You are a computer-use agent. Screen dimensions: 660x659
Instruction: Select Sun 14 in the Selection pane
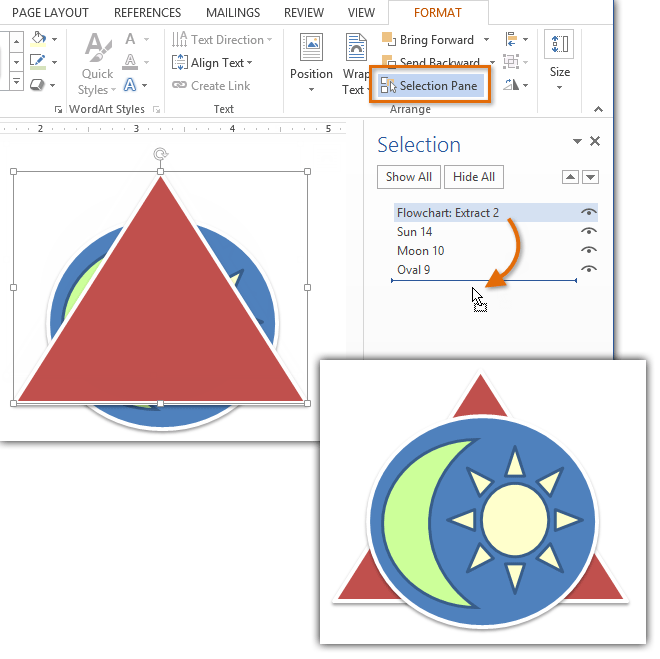point(496,231)
